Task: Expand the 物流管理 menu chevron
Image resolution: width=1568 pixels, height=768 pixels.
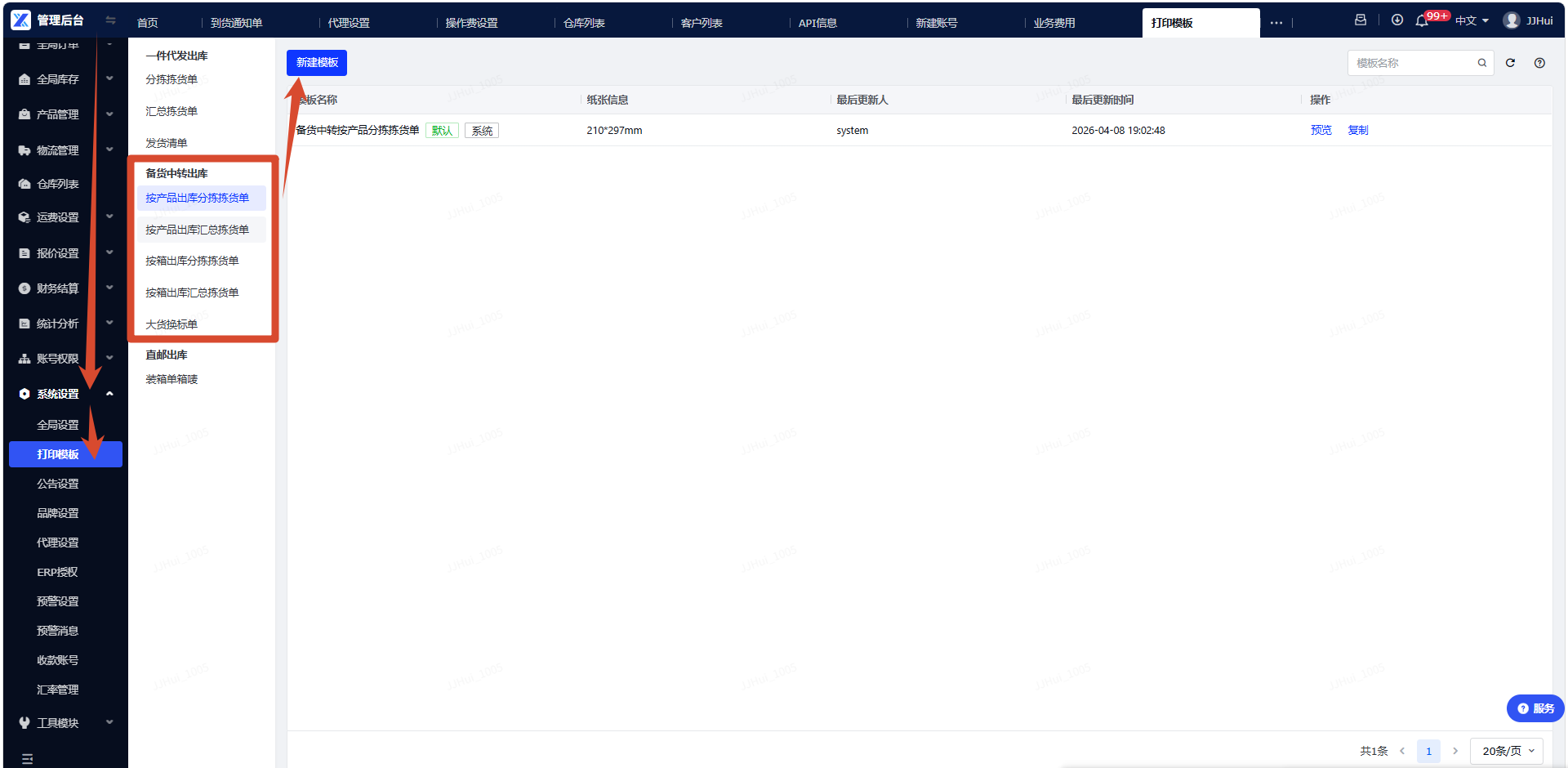Action: coord(109,150)
